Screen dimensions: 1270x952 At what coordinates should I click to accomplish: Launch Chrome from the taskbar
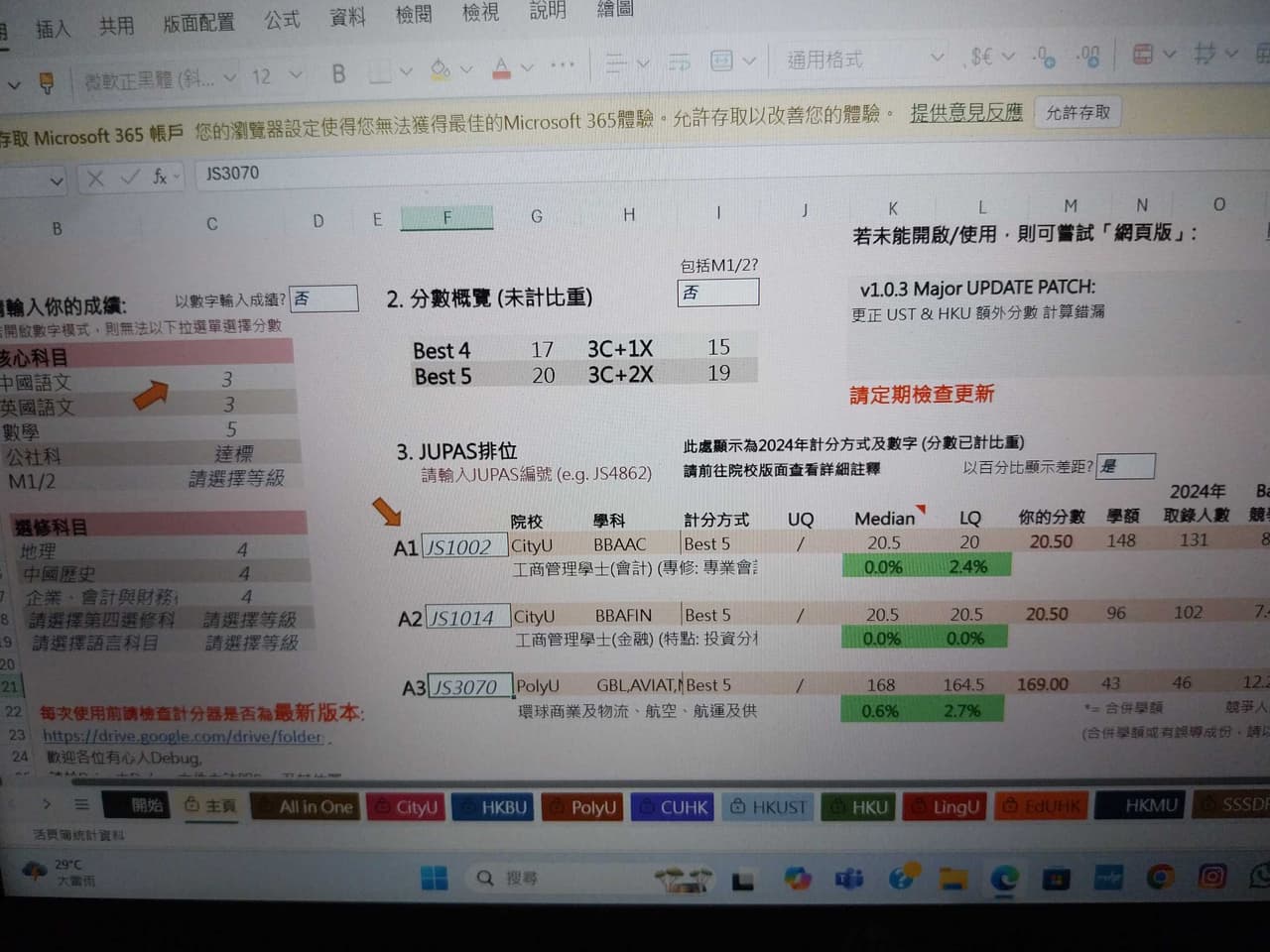[x=1159, y=877]
